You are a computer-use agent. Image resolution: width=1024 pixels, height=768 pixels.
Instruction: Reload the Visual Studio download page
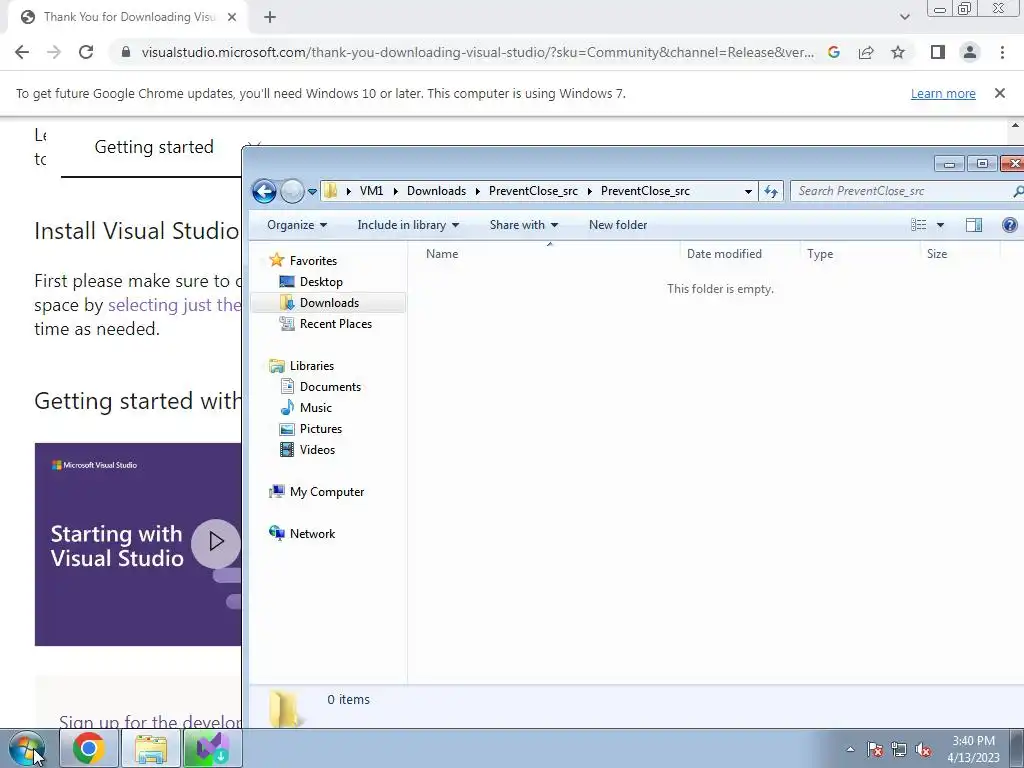point(86,52)
